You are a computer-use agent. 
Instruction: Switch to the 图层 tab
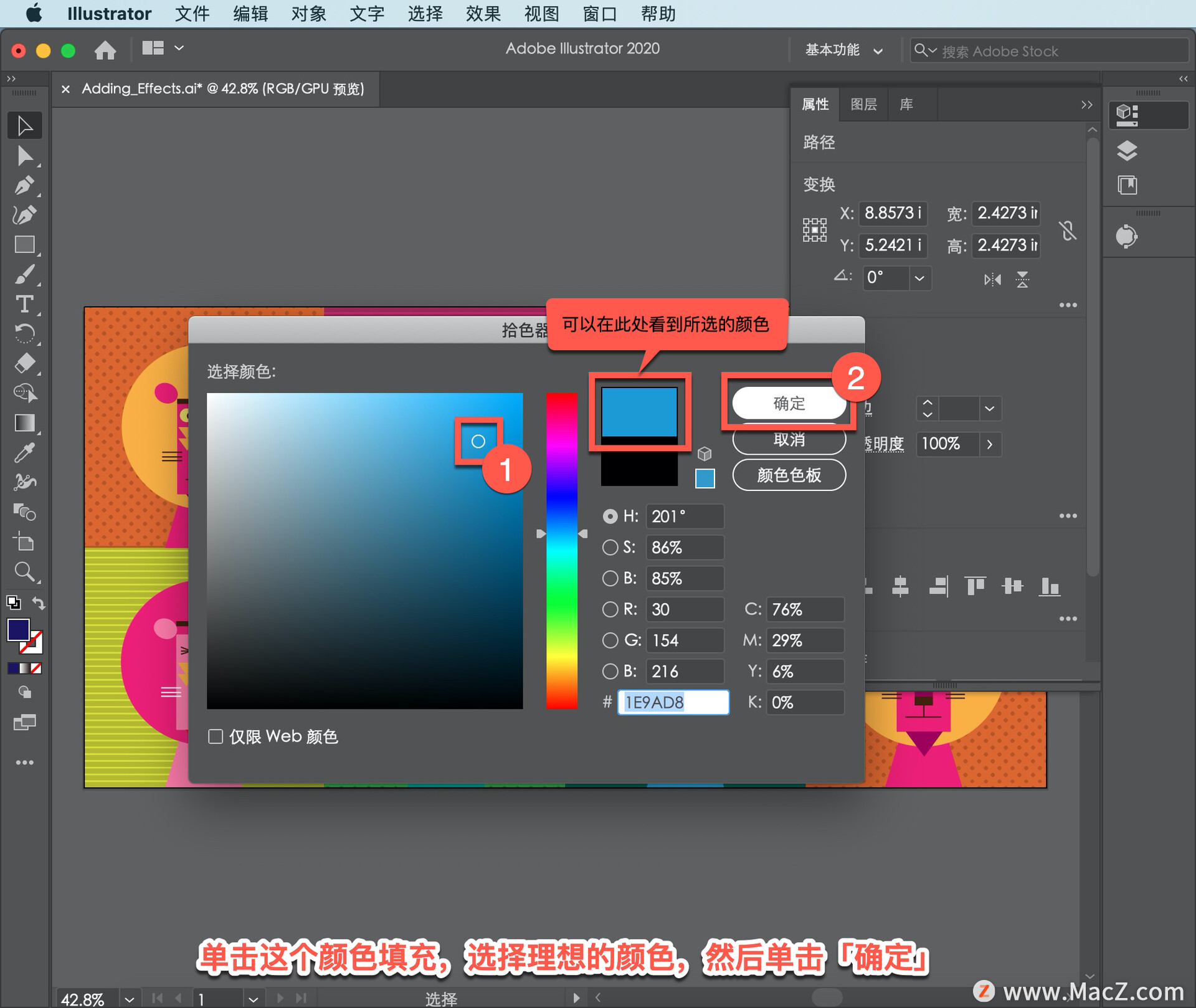click(x=863, y=104)
